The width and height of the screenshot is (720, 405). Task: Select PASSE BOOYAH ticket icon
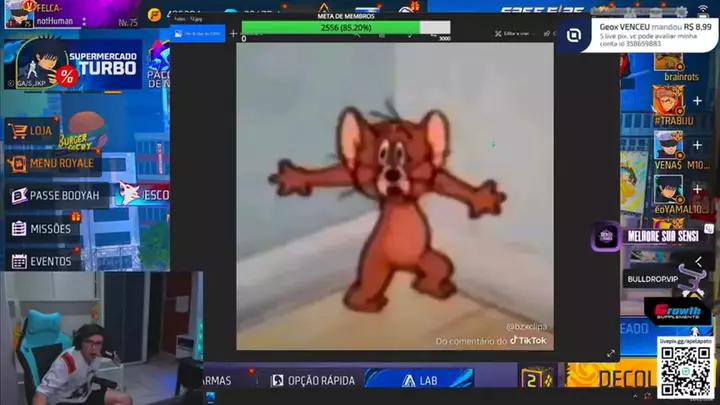[x=18, y=196]
